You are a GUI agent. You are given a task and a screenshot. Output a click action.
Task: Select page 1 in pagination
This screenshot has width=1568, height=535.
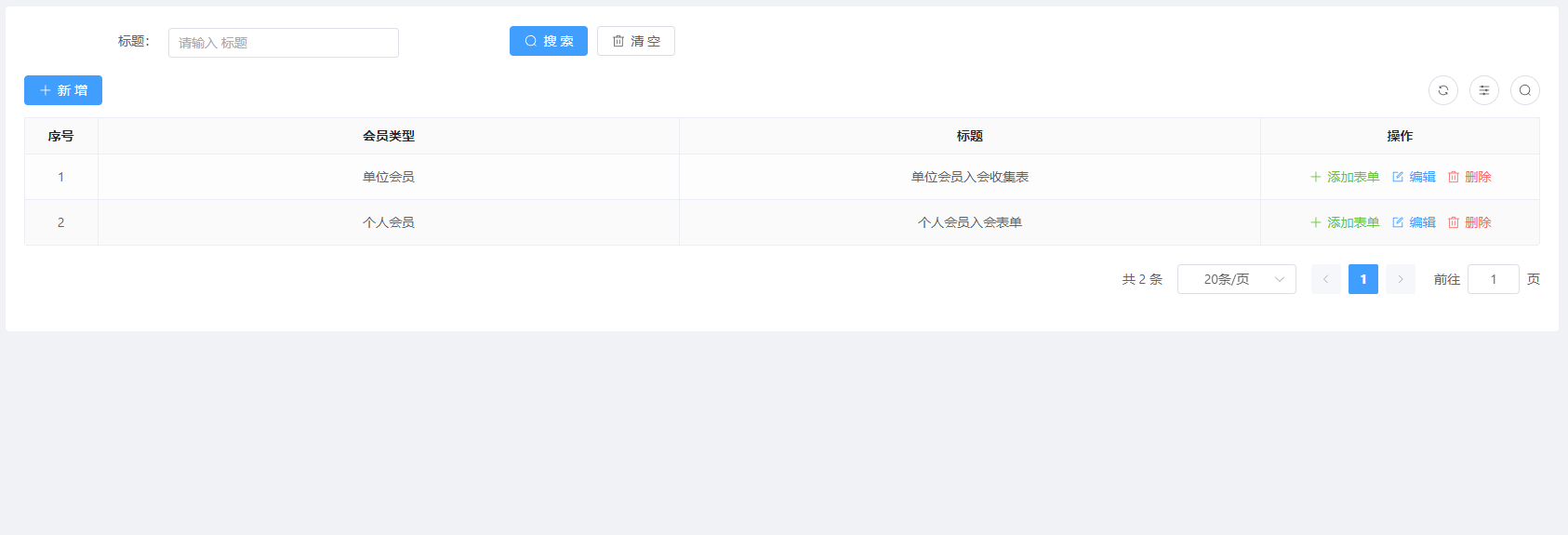(1362, 279)
